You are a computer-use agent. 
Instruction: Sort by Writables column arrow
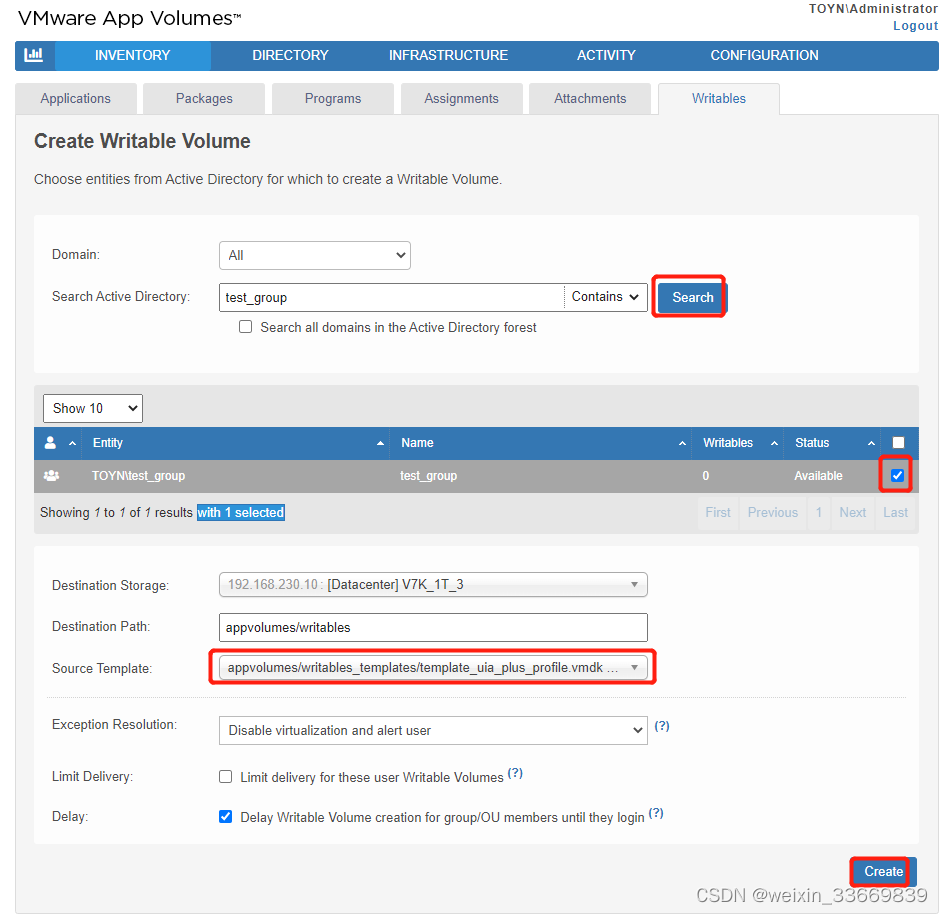click(x=775, y=443)
